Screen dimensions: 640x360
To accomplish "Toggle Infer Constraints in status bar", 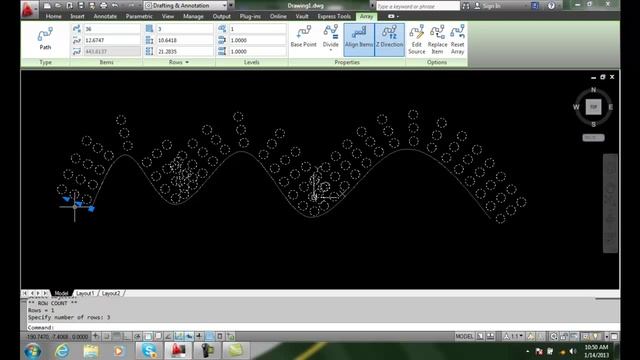I will click(x=96, y=336).
